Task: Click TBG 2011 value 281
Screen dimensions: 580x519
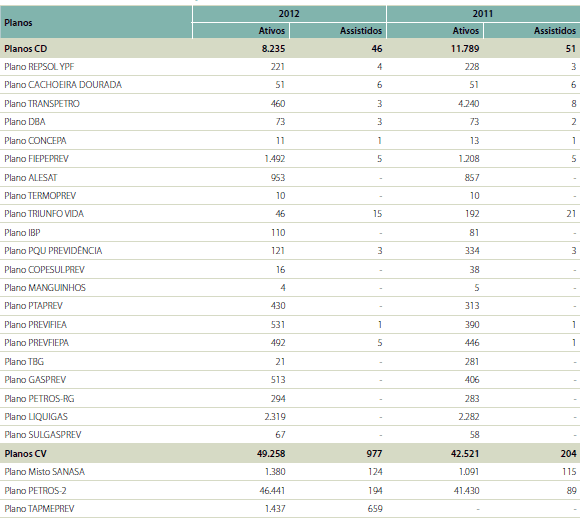Action: (x=472, y=362)
